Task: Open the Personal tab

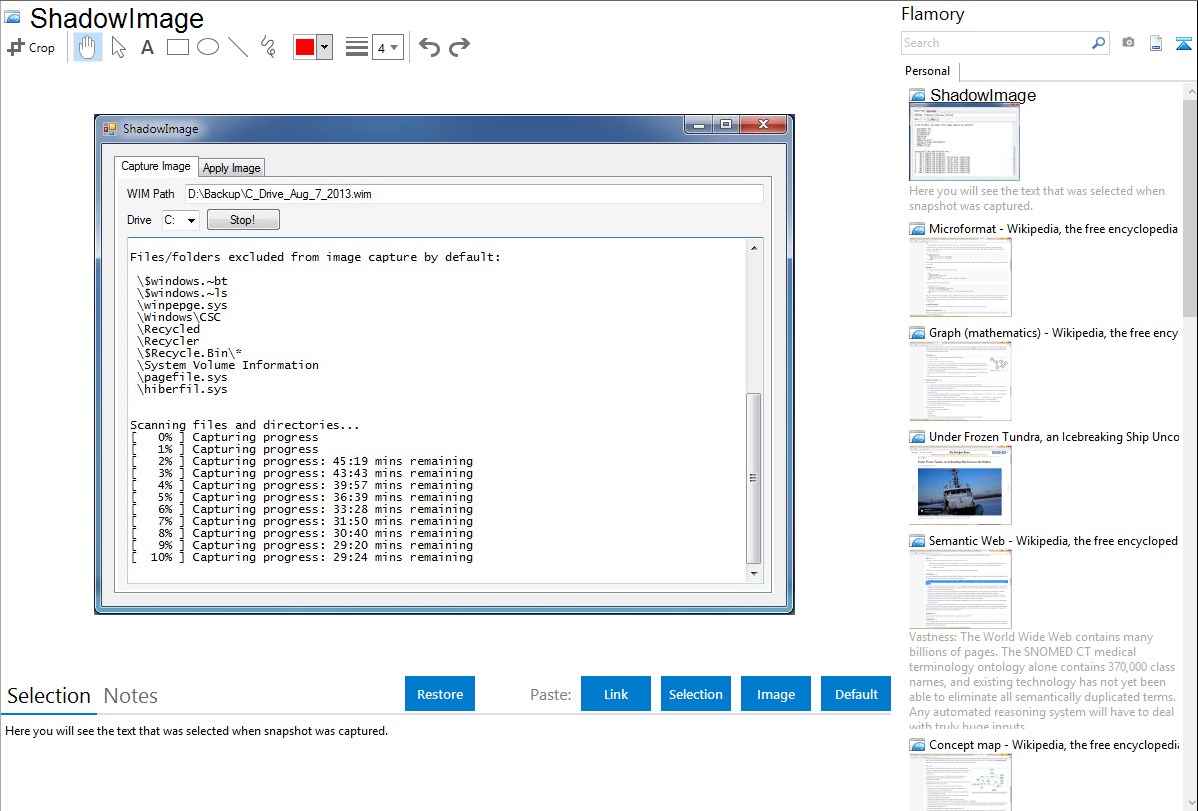Action: (x=927, y=71)
